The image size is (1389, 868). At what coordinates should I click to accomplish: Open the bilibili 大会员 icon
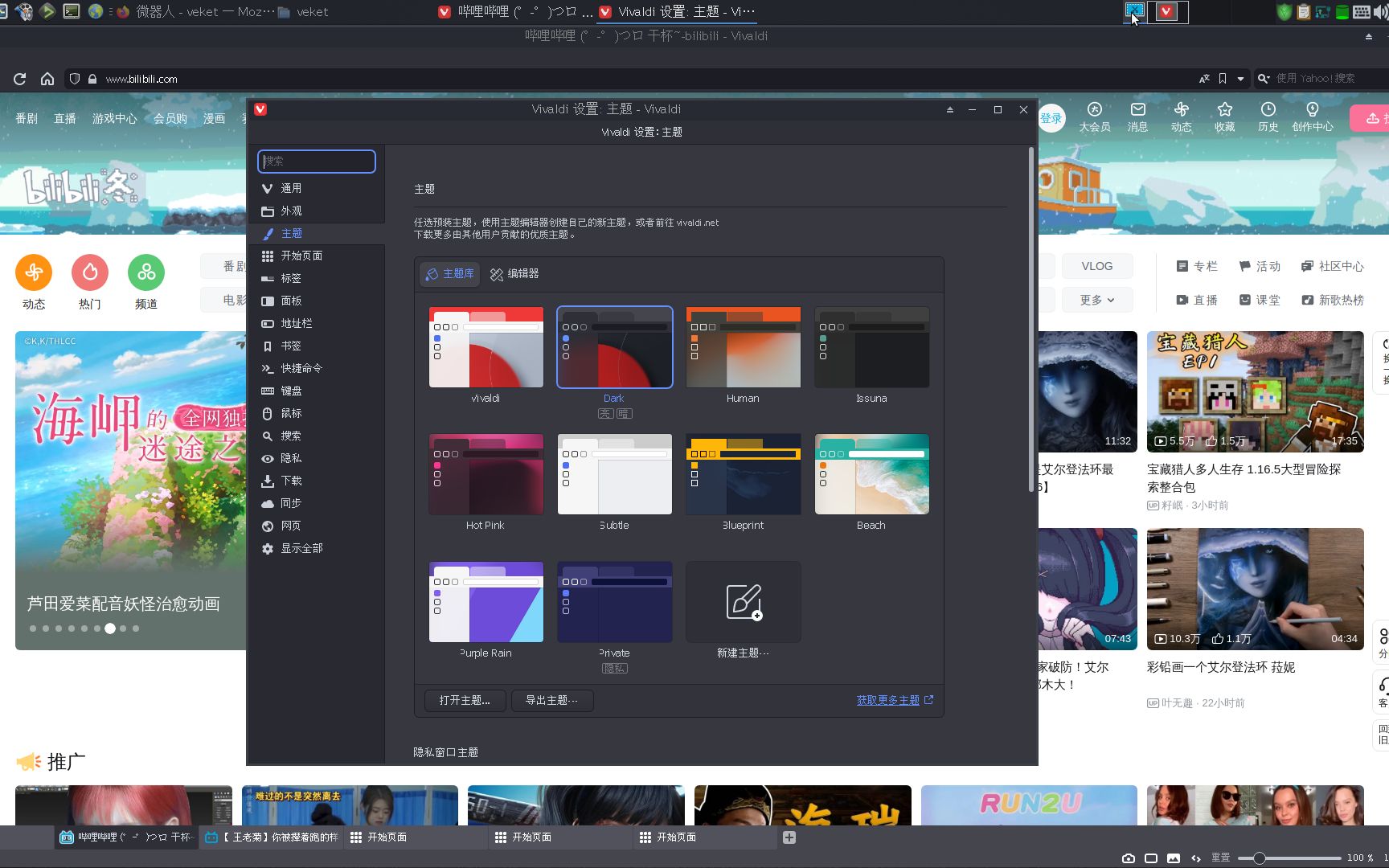click(x=1094, y=109)
